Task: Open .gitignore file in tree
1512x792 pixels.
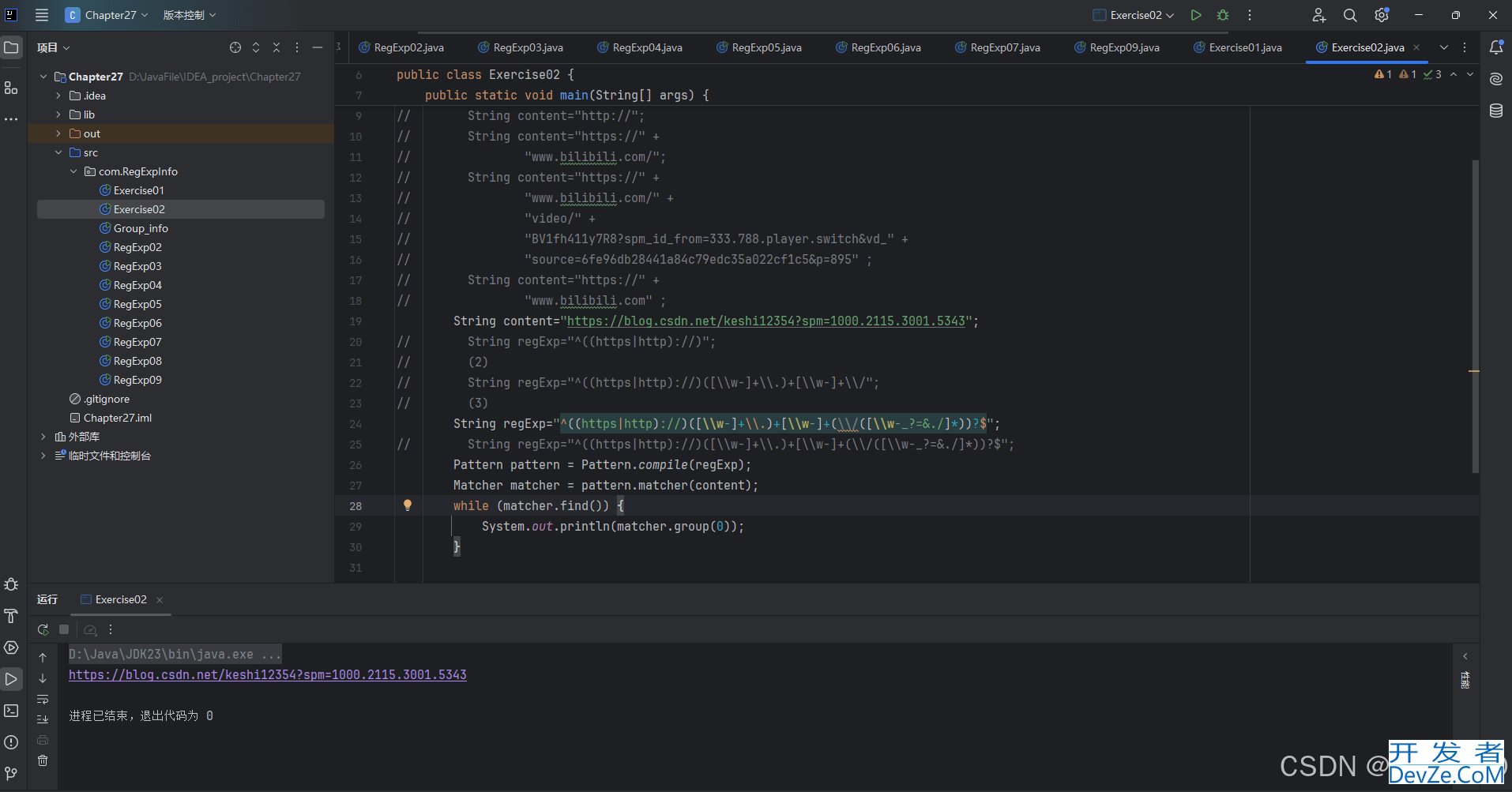Action: click(107, 399)
